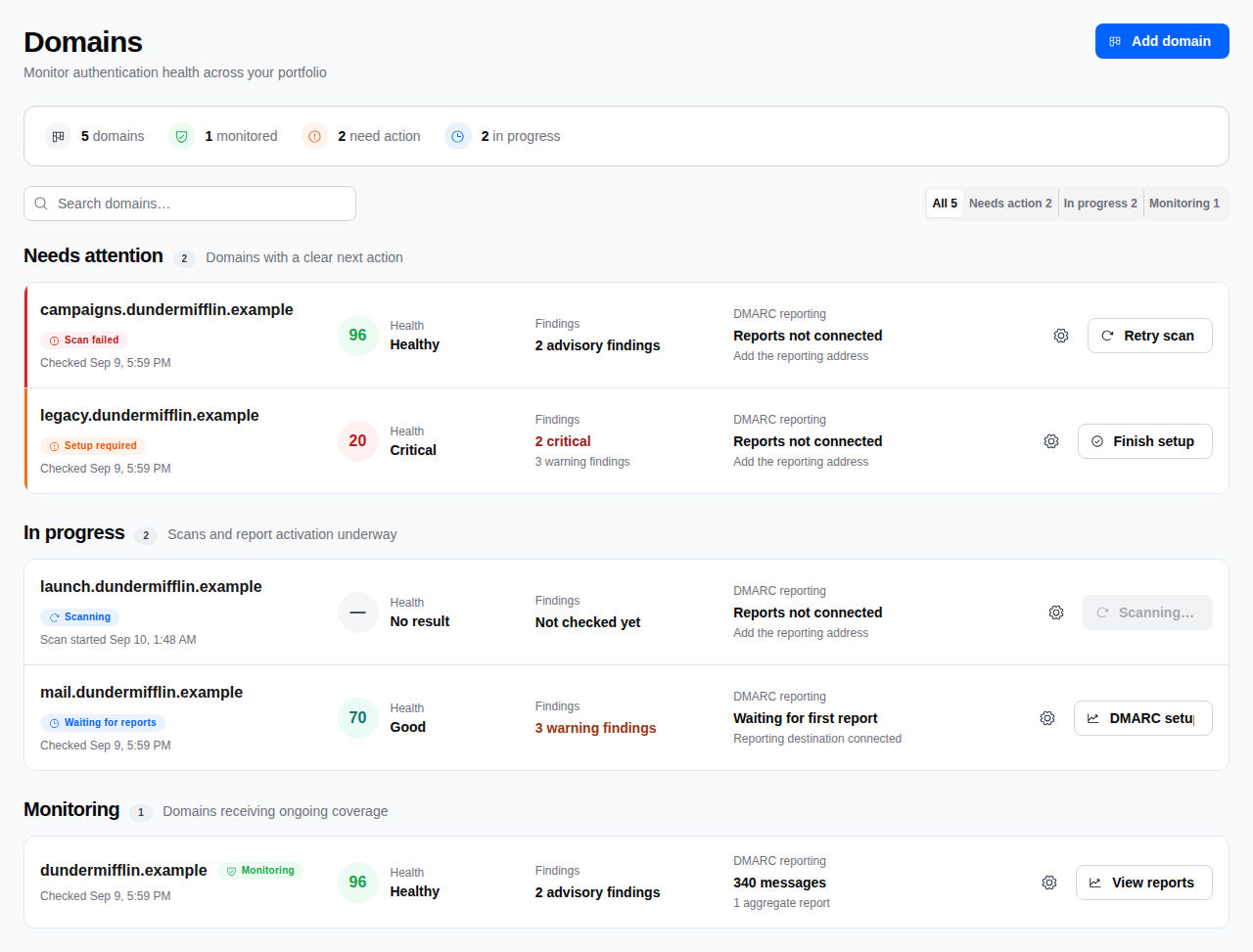This screenshot has width=1253, height=952.
Task: Click the green Monitoring status badge
Action: [x=260, y=871]
